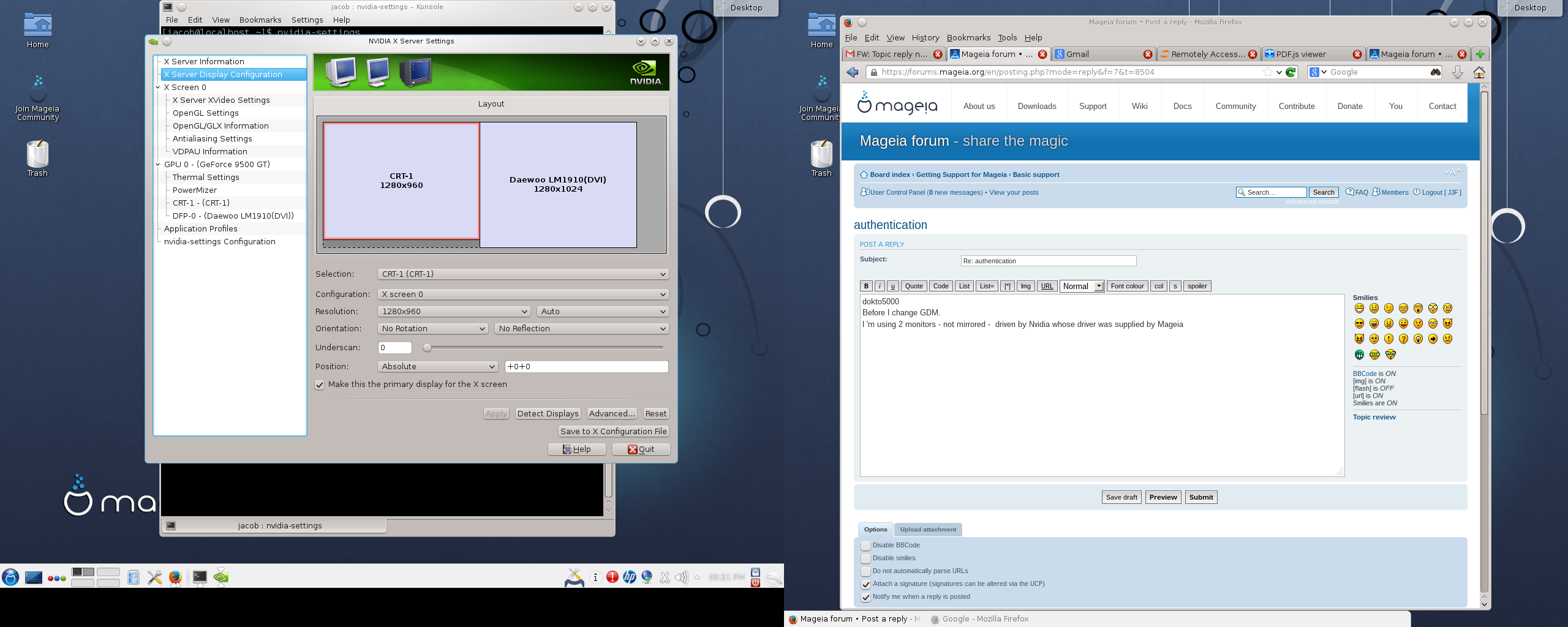Viewport: 1568px width, 627px height.
Task: Click the Firefox back arrow button
Action: coord(853,72)
